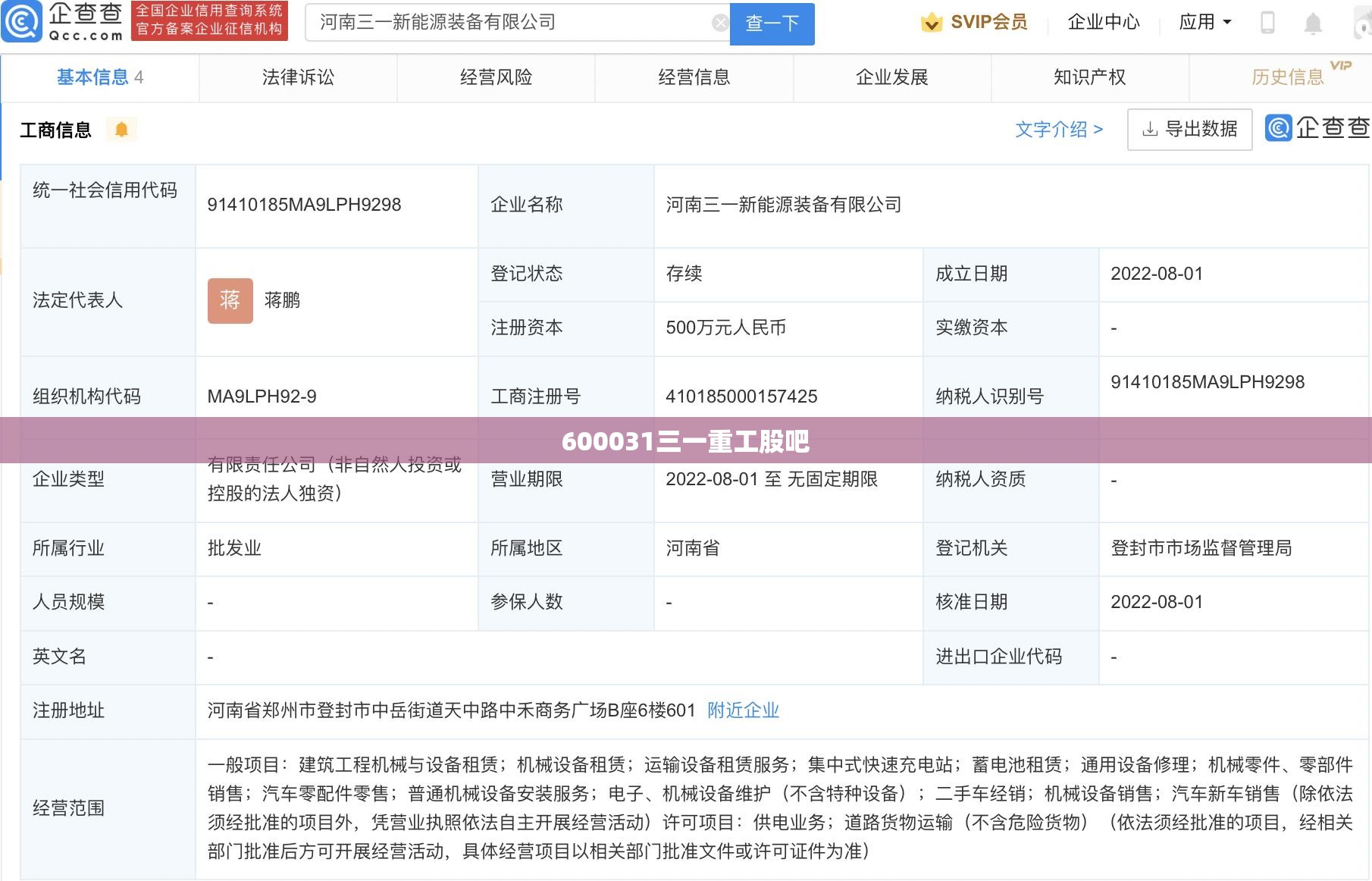
Task: Click the 经营范围 business scope paragraph
Action: (780, 808)
